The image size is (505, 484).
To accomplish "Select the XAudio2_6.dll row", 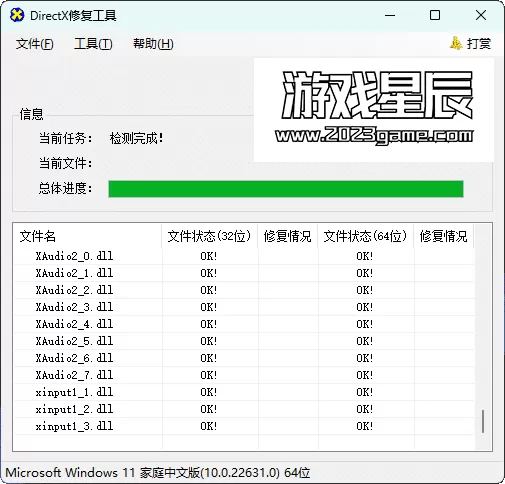I will click(x=244, y=358).
